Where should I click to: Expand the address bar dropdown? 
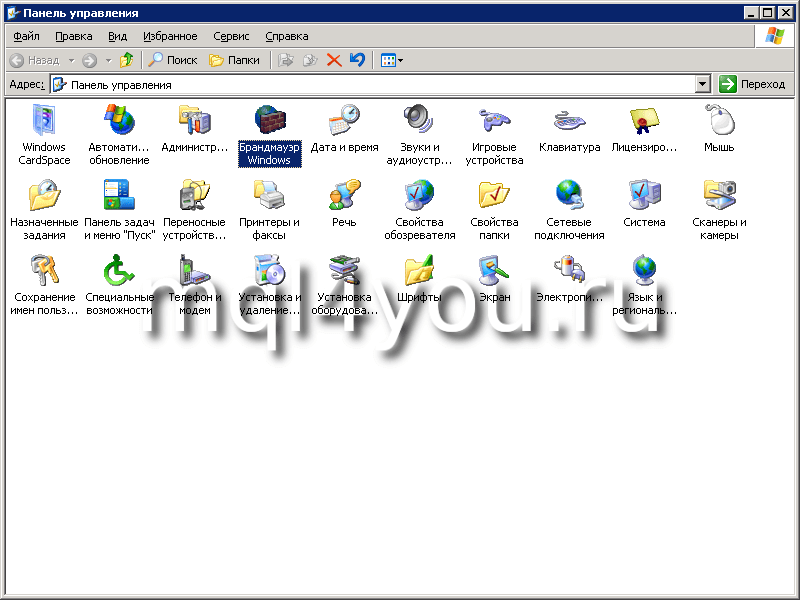(x=703, y=85)
